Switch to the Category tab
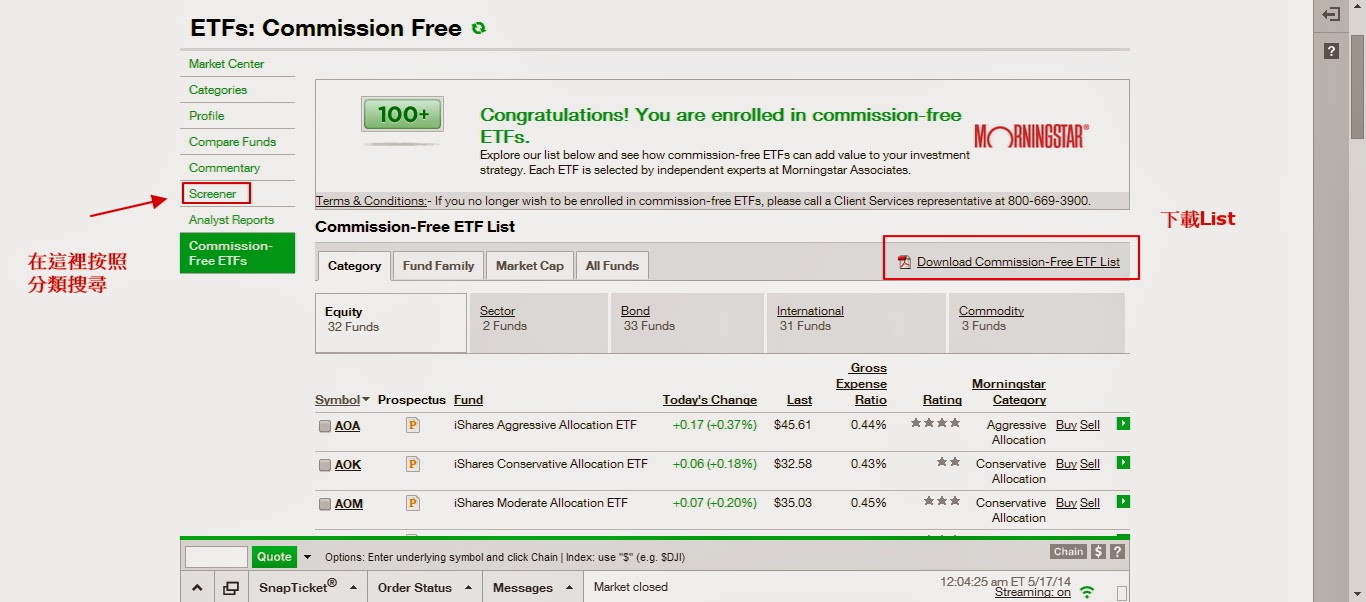Viewport: 1366px width, 602px height. click(x=355, y=266)
